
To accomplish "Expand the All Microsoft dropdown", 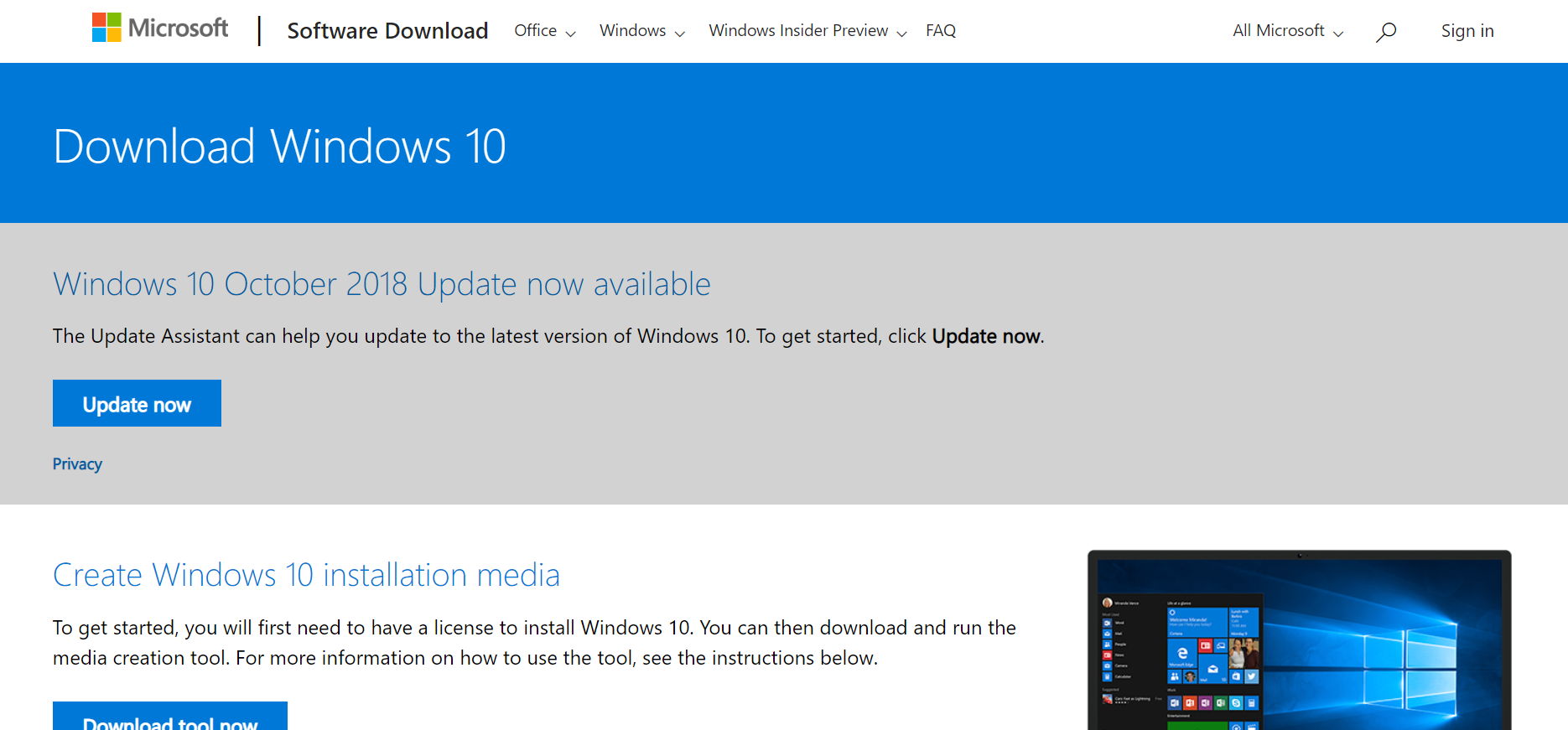I will coord(1288,31).
